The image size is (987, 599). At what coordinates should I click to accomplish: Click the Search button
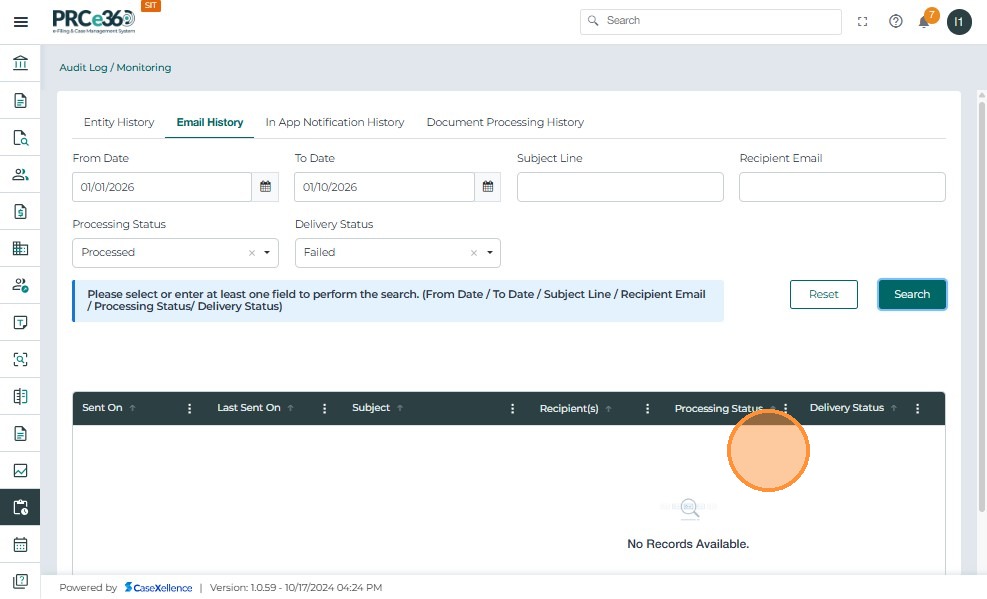tap(911, 294)
